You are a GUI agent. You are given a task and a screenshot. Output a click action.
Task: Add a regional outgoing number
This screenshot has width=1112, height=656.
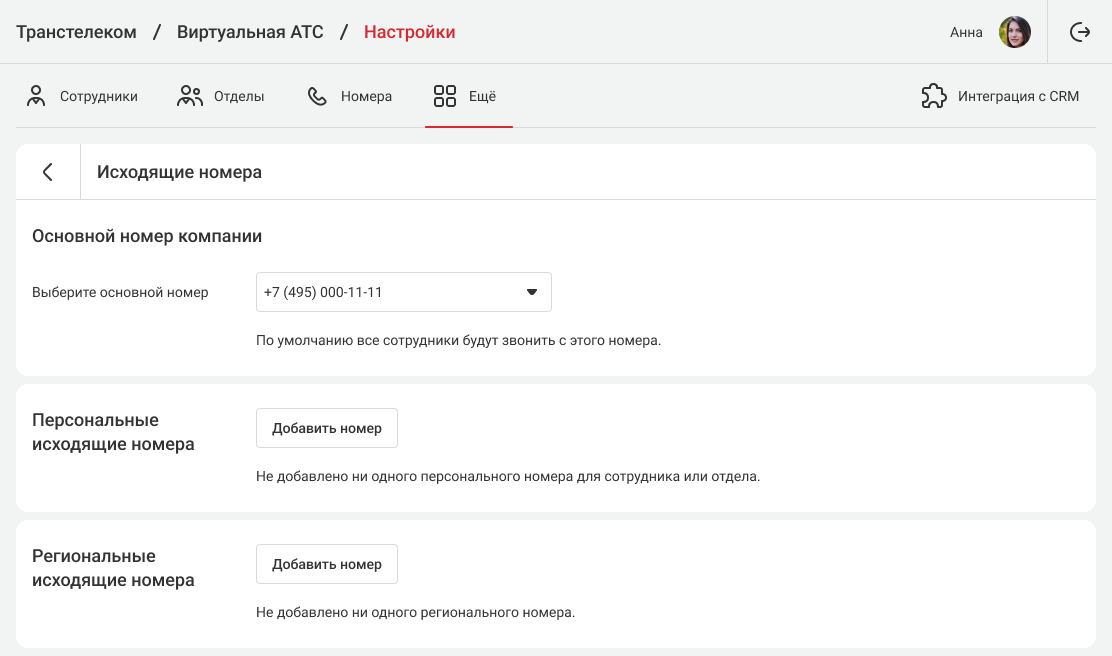pos(327,564)
